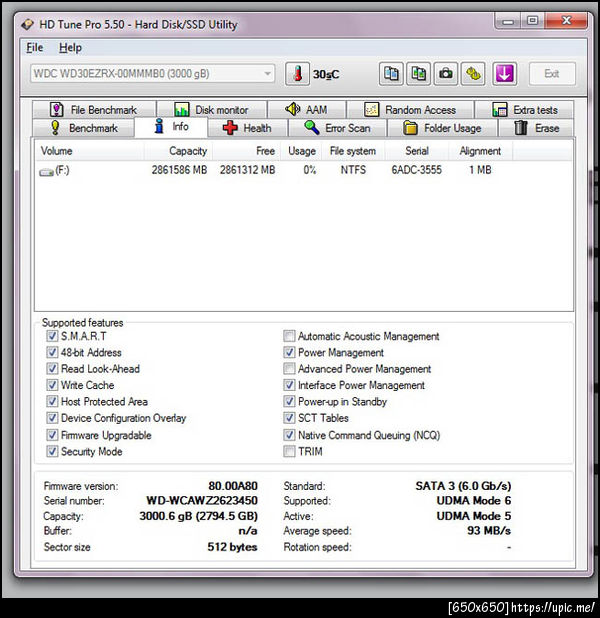The height and width of the screenshot is (618, 600).
Task: Click the firmware version 80.00A80 value
Action: pyautogui.click(x=233, y=486)
